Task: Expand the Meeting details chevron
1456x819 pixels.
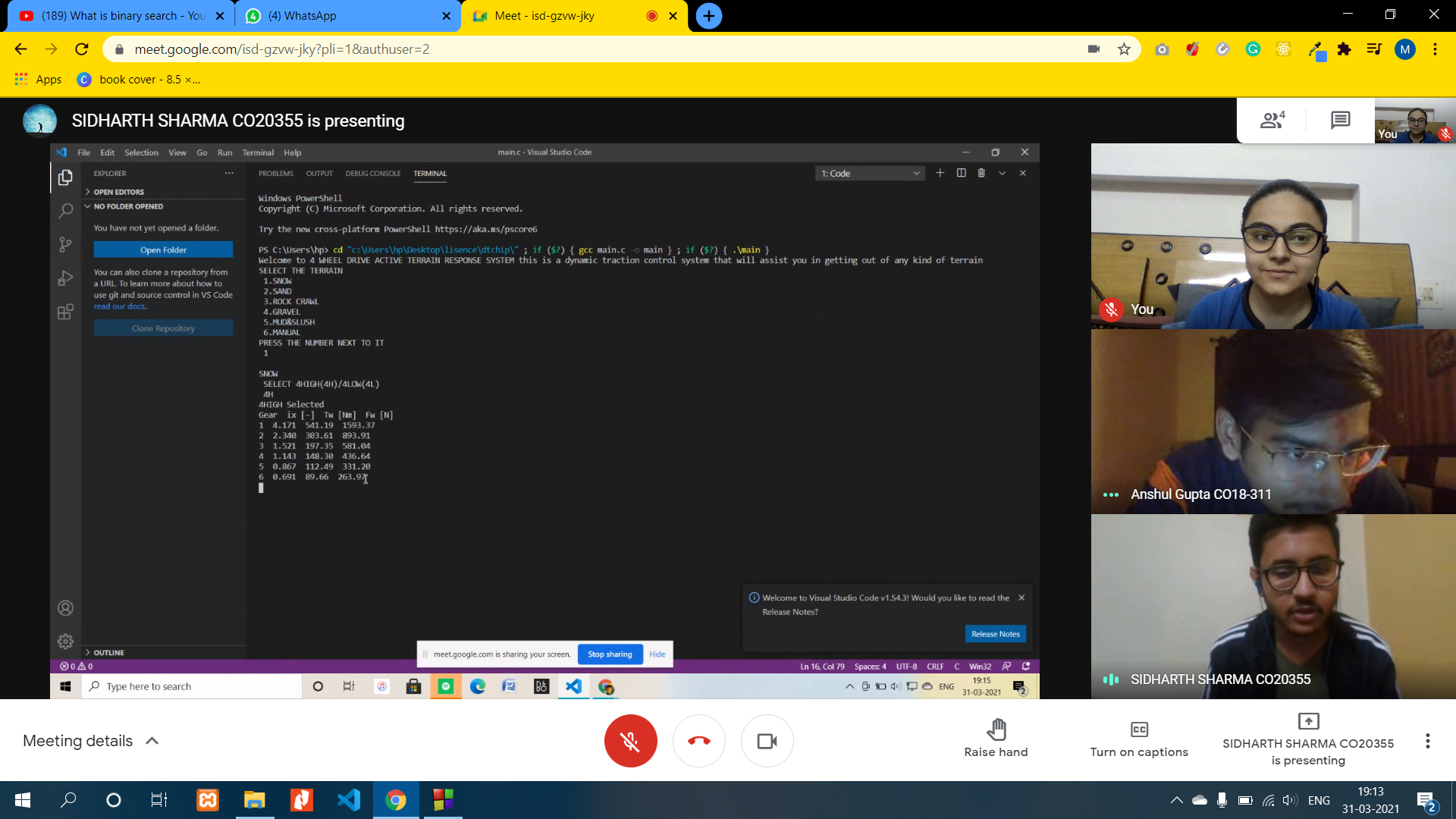Action: pos(152,741)
